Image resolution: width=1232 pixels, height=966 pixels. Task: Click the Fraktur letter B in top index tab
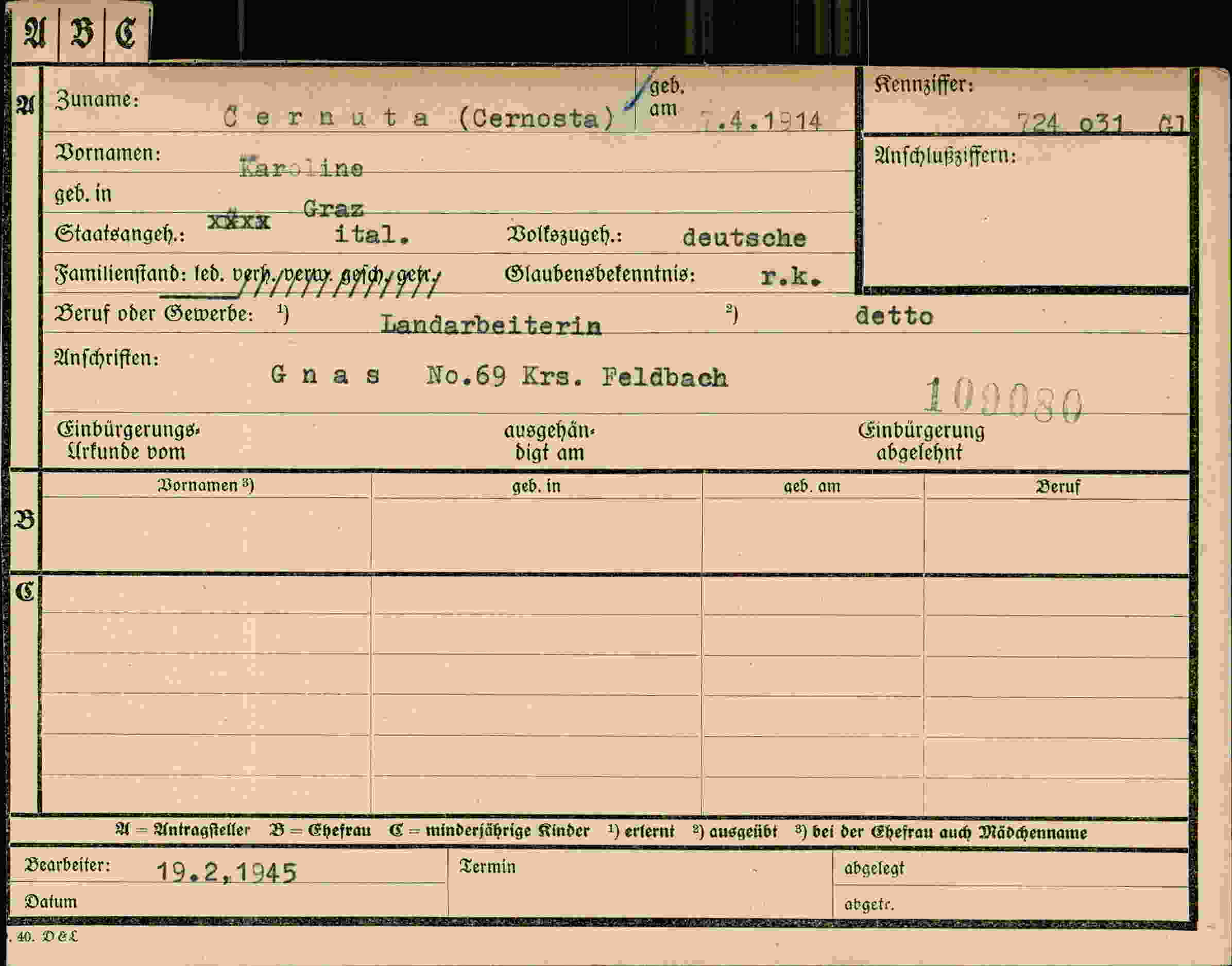coord(81,32)
